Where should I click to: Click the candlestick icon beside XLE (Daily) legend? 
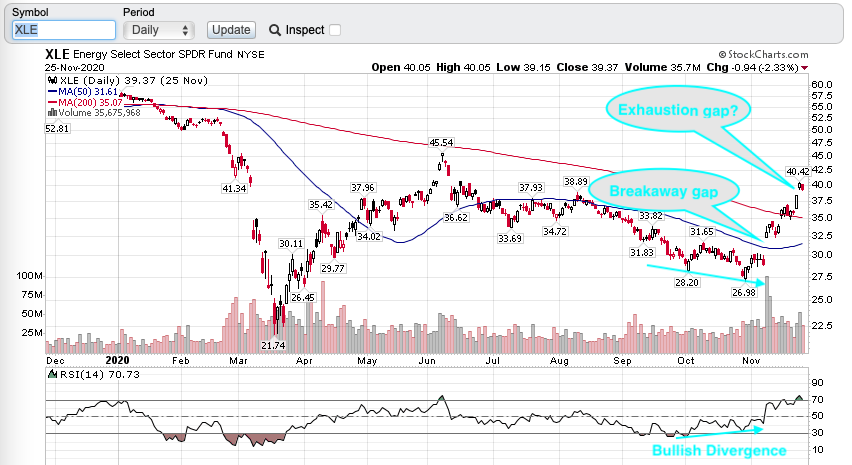pyautogui.click(x=52, y=79)
